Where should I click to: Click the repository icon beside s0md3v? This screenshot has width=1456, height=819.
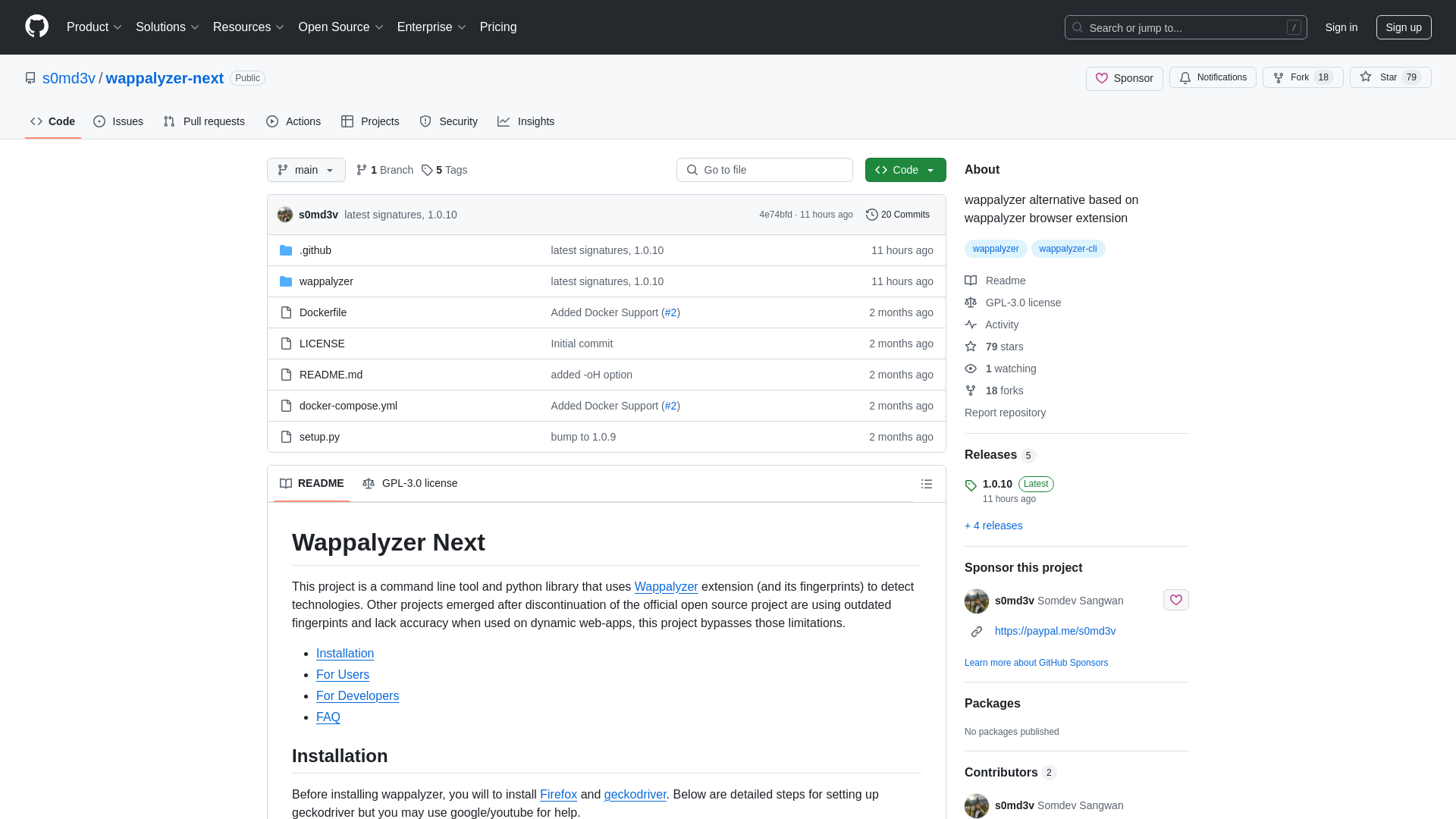pos(30,78)
